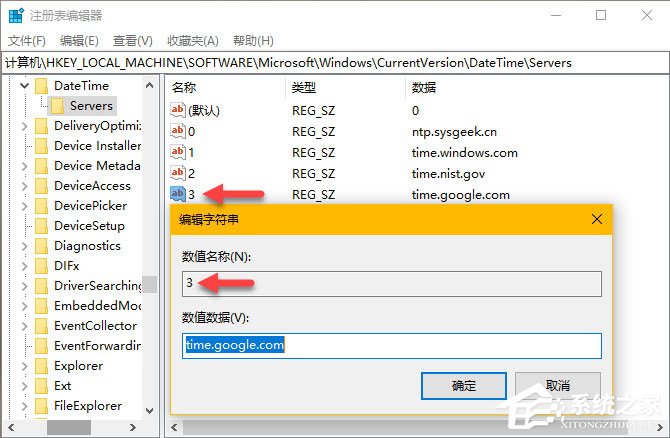670x438 pixels.
Task: Select the EventCollector tree label
Action: tap(95, 326)
